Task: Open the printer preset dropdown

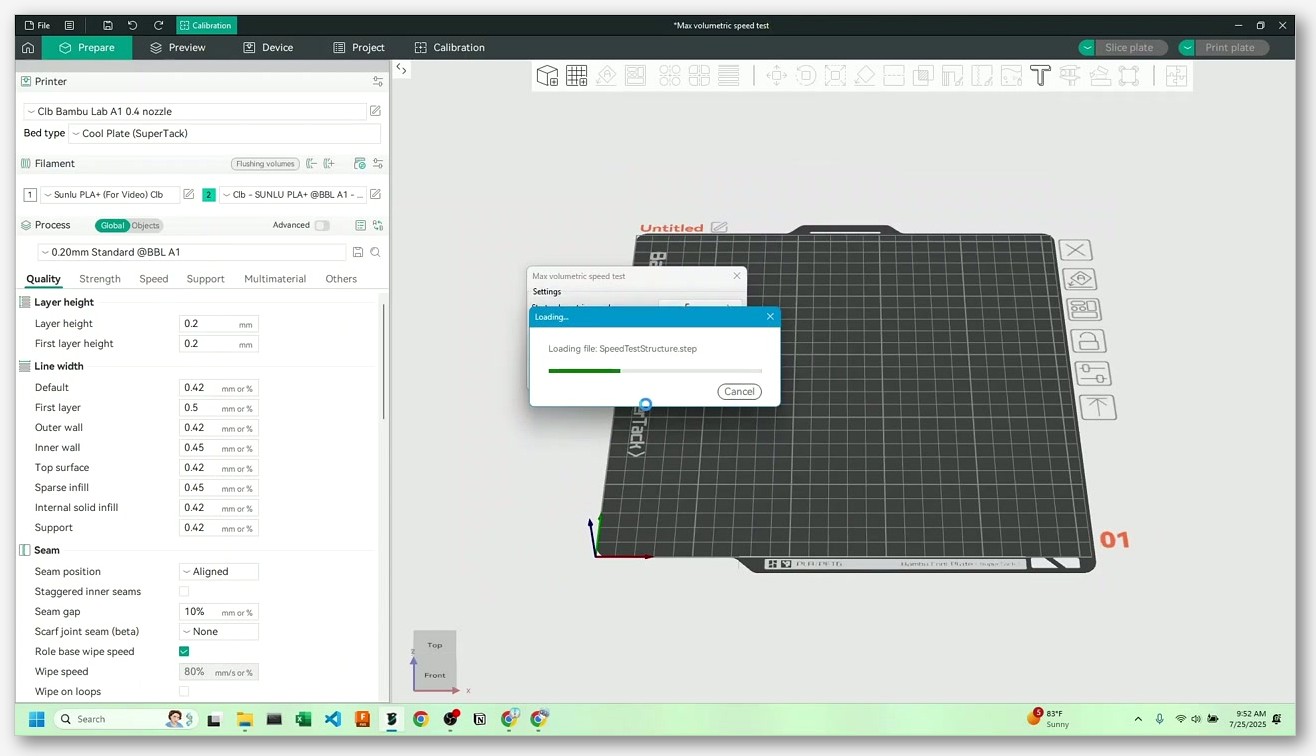Action: coord(195,111)
